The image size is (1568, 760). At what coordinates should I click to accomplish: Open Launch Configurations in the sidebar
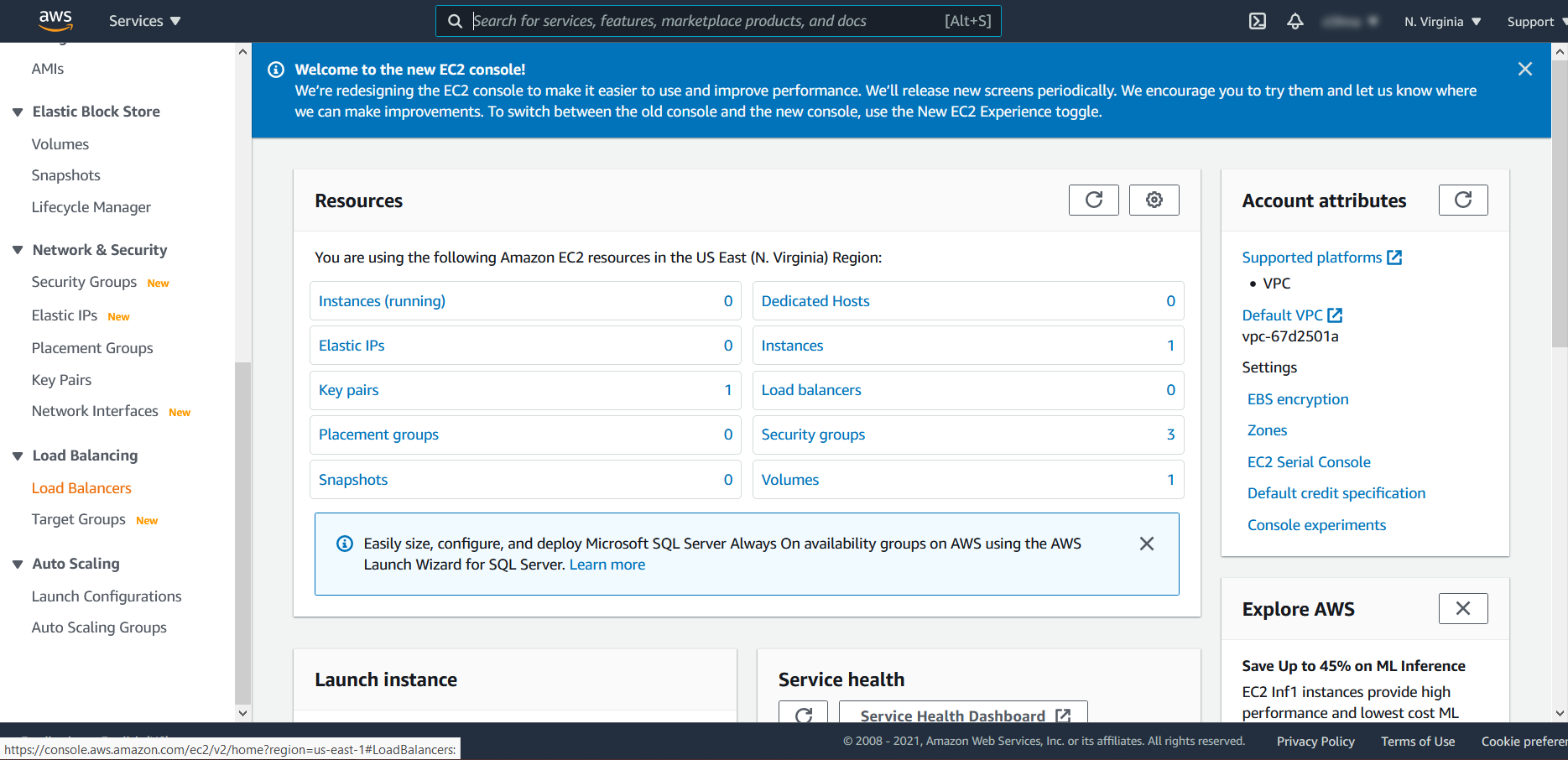pyautogui.click(x=107, y=596)
